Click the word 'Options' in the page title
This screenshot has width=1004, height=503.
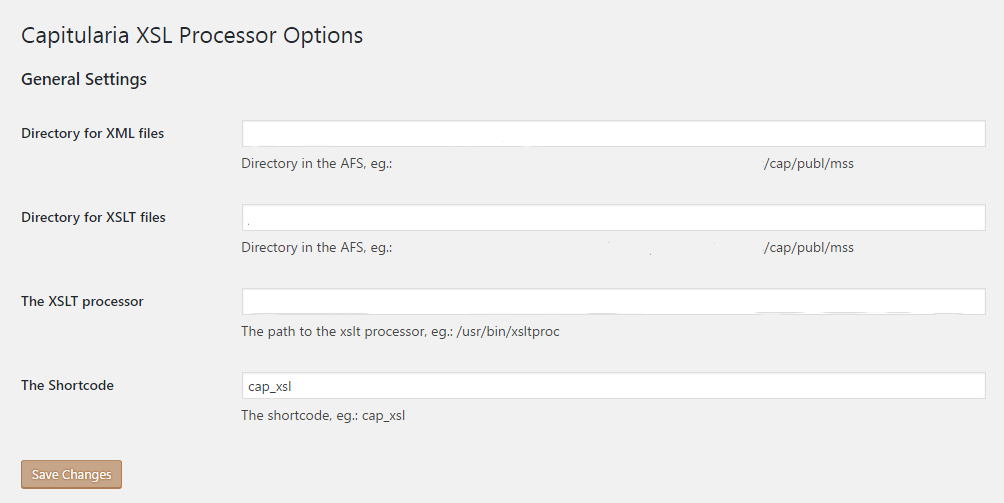click(x=323, y=35)
